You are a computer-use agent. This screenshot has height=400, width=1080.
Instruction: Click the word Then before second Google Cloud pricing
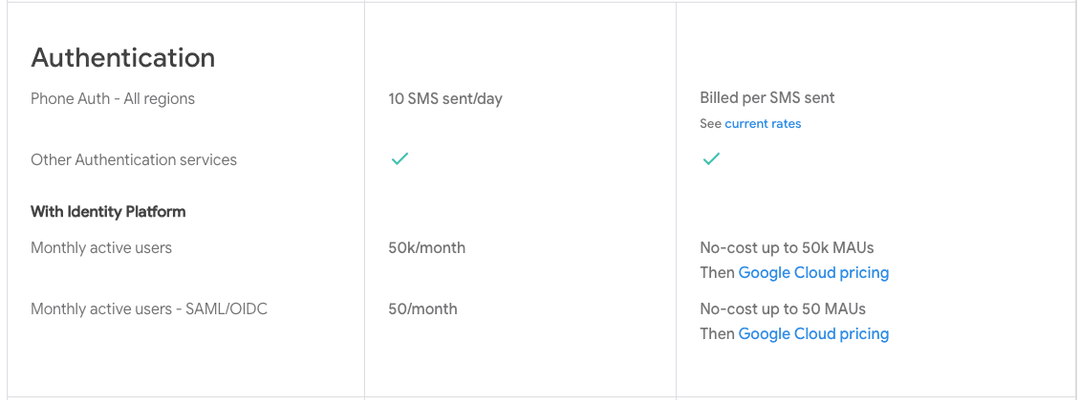click(x=717, y=334)
